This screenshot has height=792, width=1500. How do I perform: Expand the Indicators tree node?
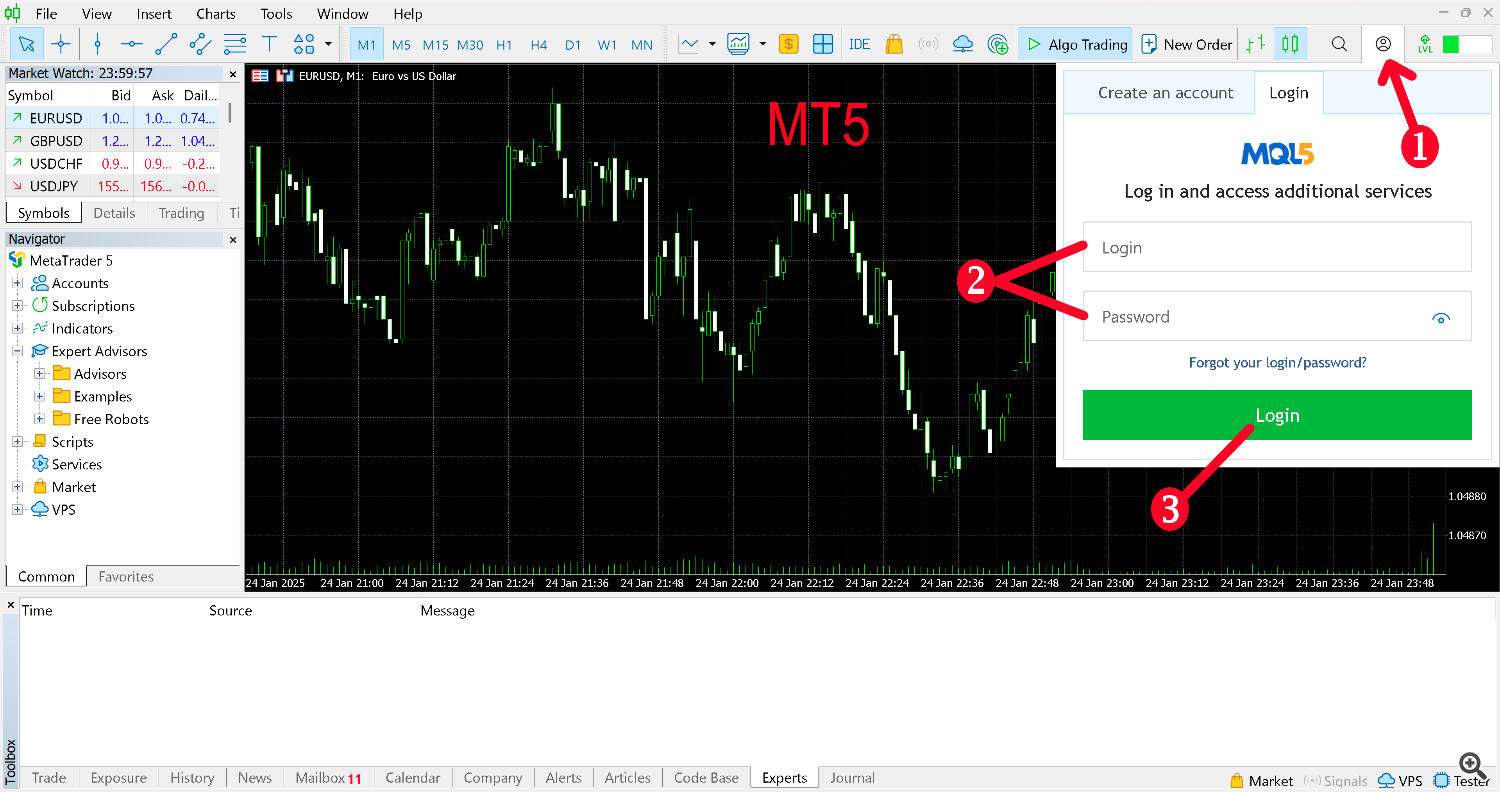pyautogui.click(x=17, y=328)
